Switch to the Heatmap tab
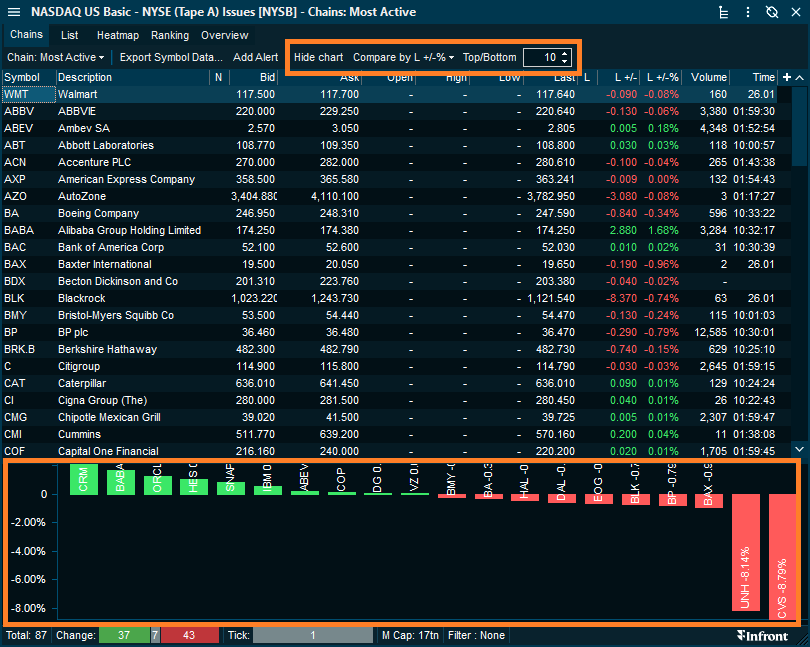810x647 pixels. 117,35
